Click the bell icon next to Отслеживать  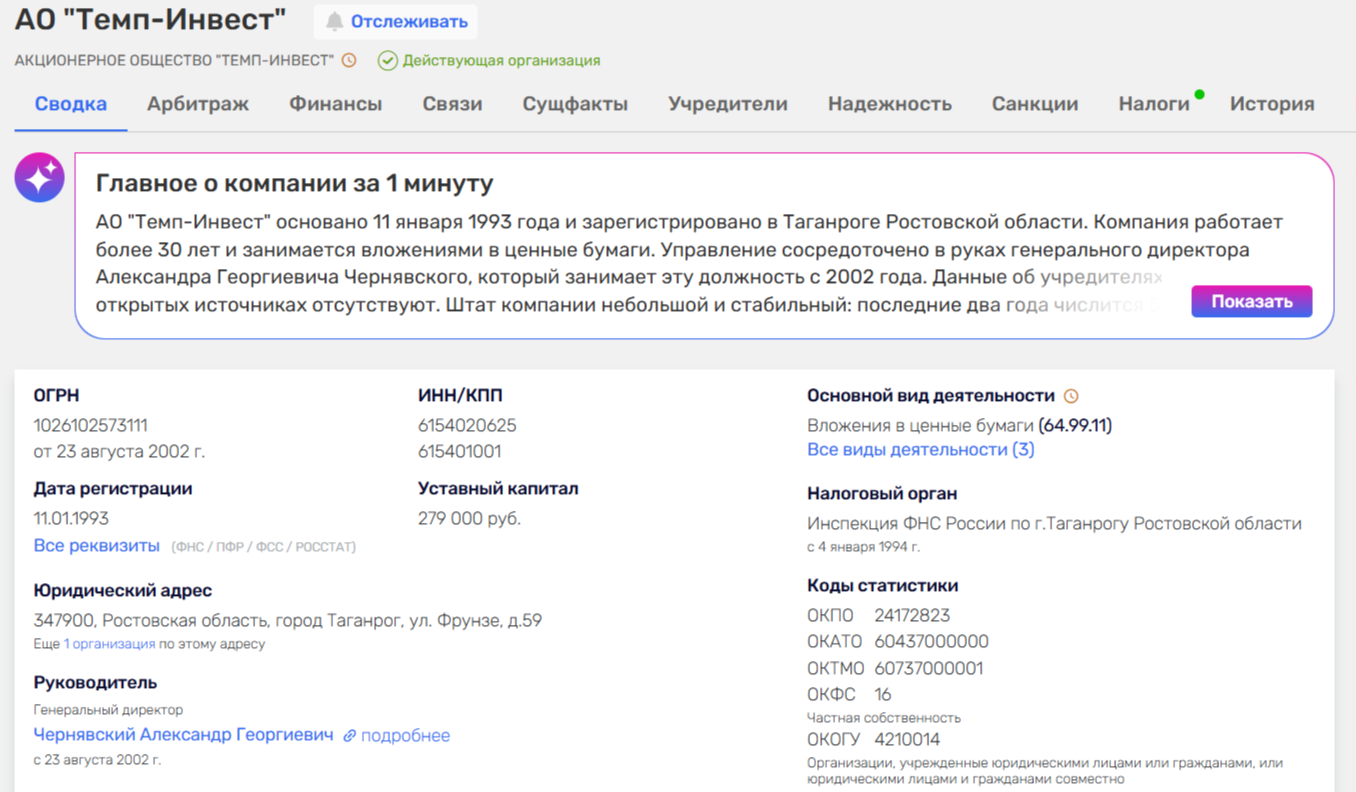tap(335, 21)
